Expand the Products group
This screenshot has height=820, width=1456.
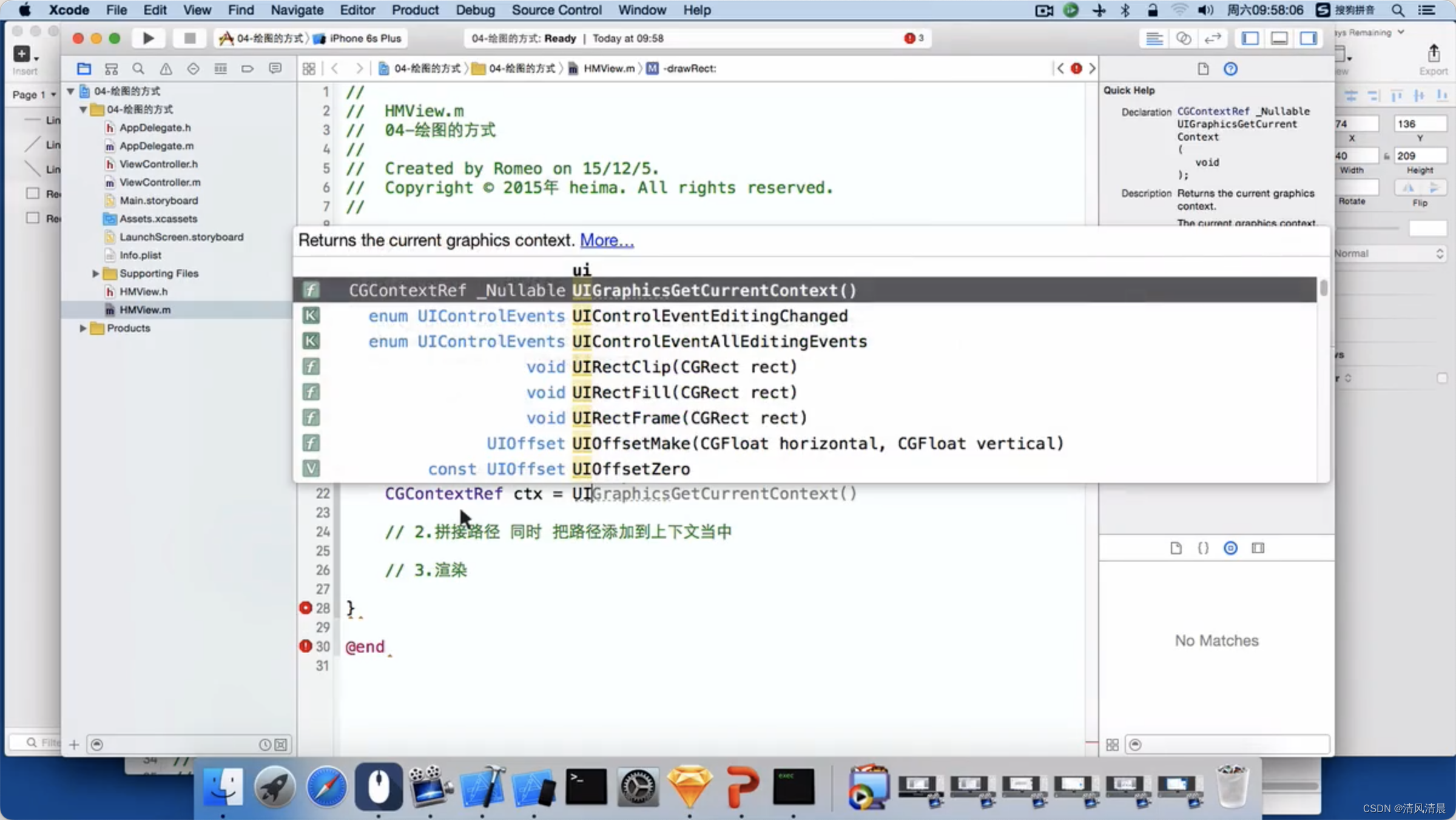83,328
